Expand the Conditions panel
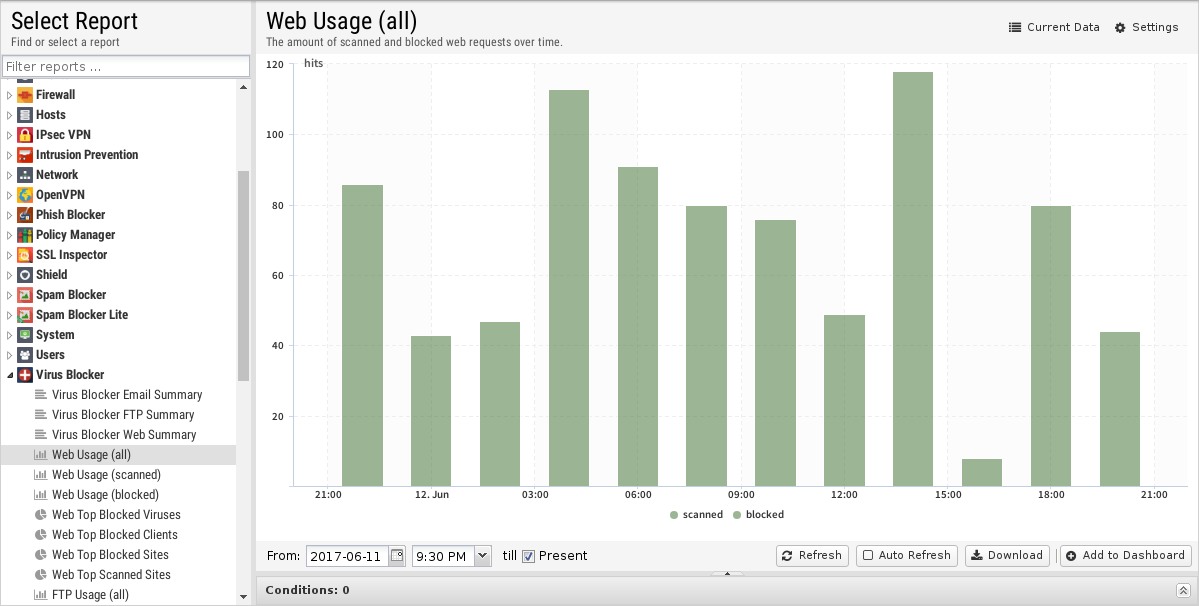Image resolution: width=1199 pixels, height=606 pixels. pyautogui.click(x=1183, y=590)
